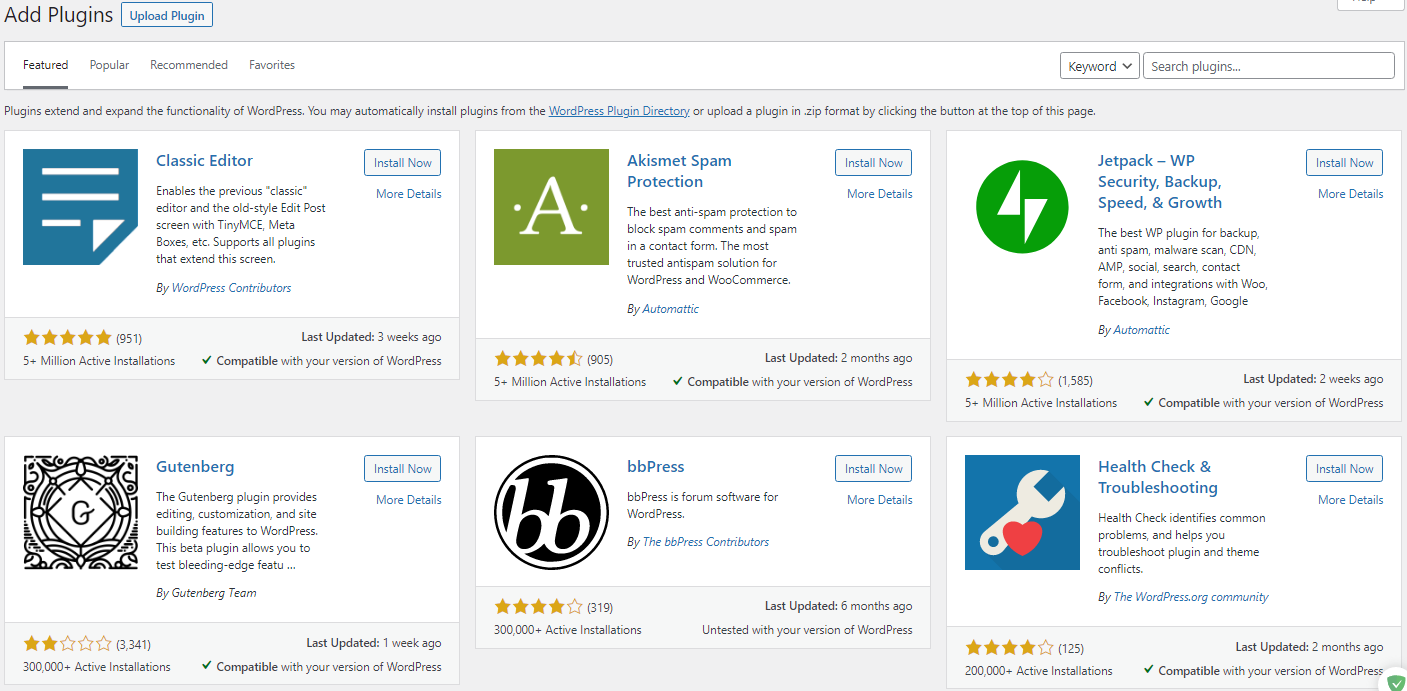Click 'Last Updated: 6 months ago' text
Image resolution: width=1407 pixels, height=691 pixels.
point(839,606)
